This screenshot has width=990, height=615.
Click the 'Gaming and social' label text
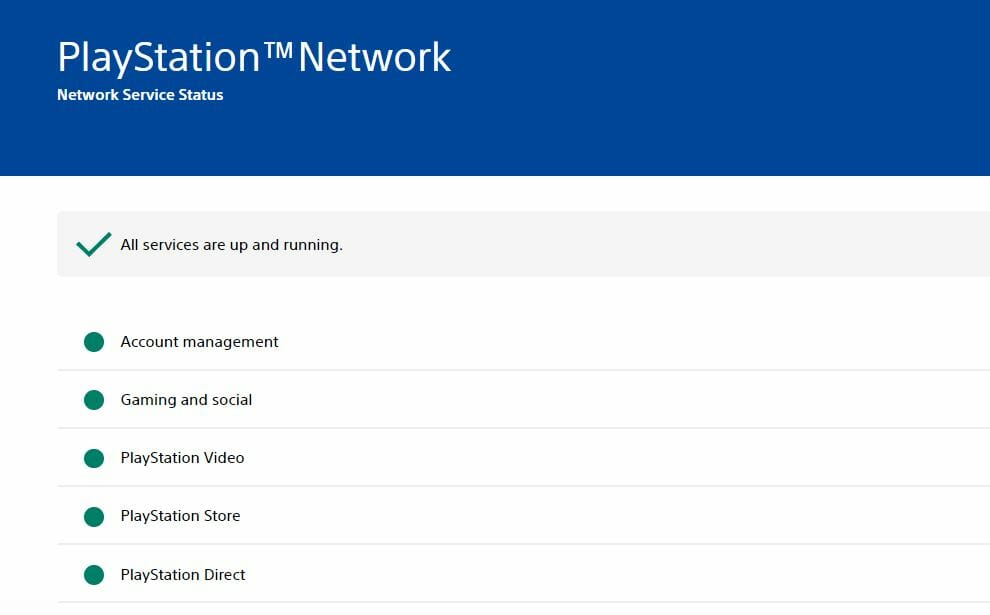click(x=186, y=400)
